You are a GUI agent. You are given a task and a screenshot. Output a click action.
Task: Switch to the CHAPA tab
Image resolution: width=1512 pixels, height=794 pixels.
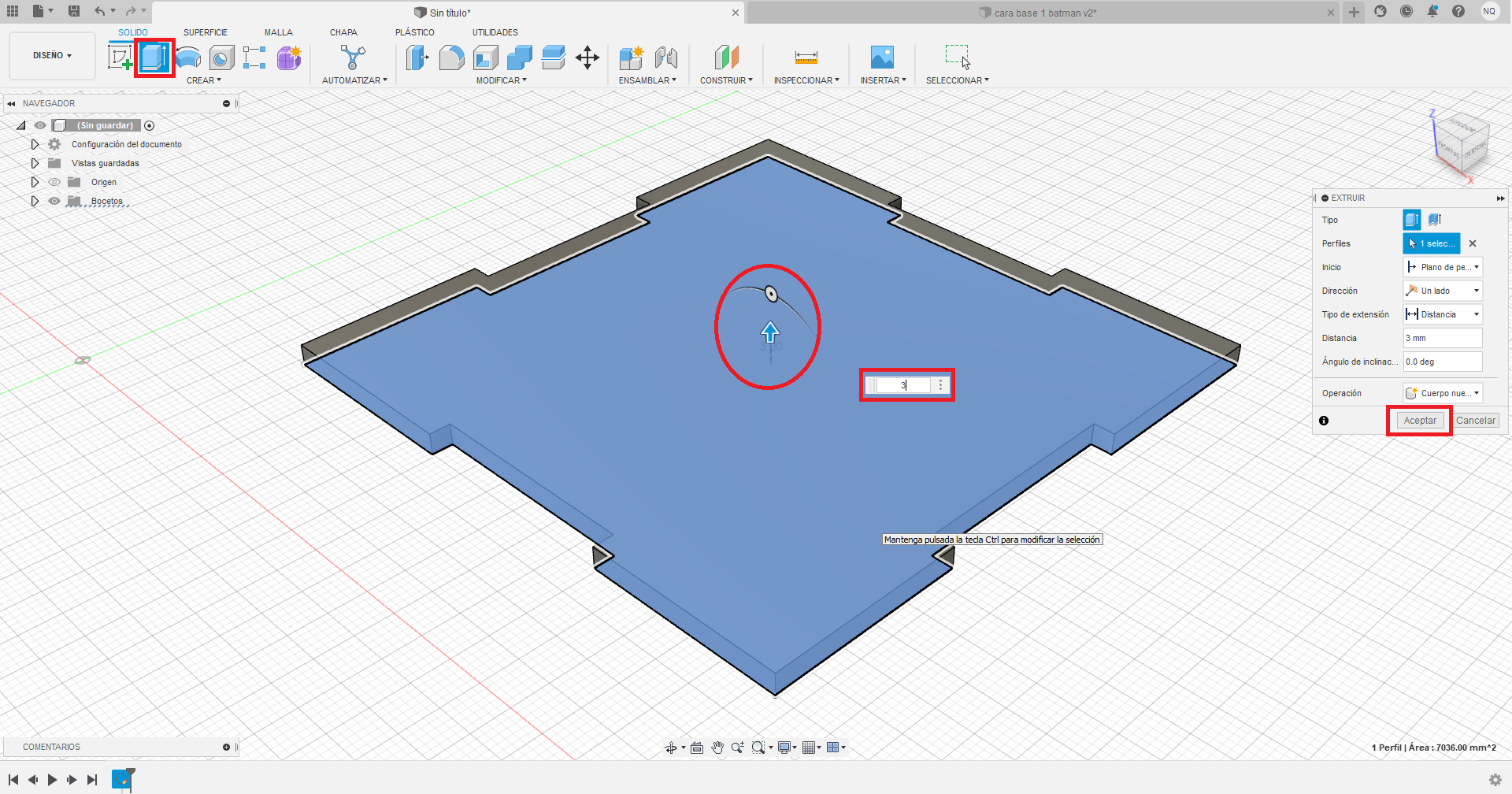(x=343, y=32)
